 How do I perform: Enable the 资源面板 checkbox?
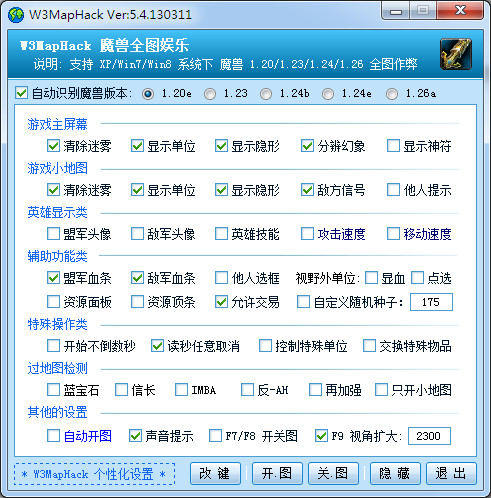53,302
